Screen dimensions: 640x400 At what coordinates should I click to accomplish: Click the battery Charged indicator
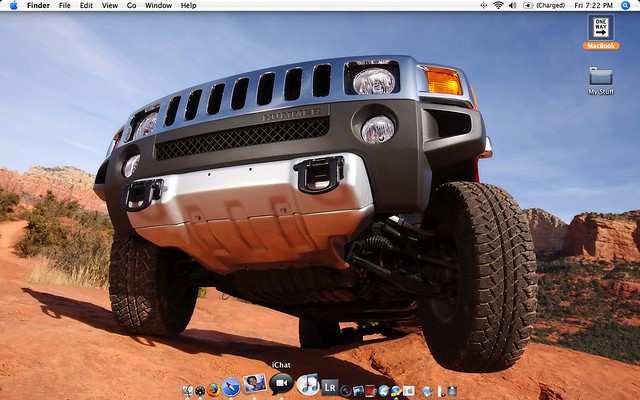point(544,5)
